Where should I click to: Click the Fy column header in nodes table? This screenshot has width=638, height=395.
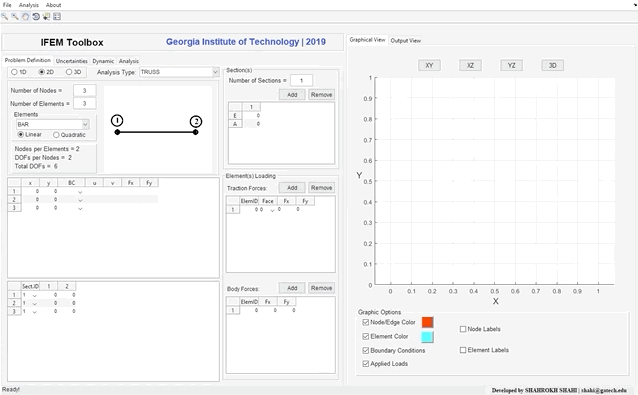pyautogui.click(x=149, y=183)
